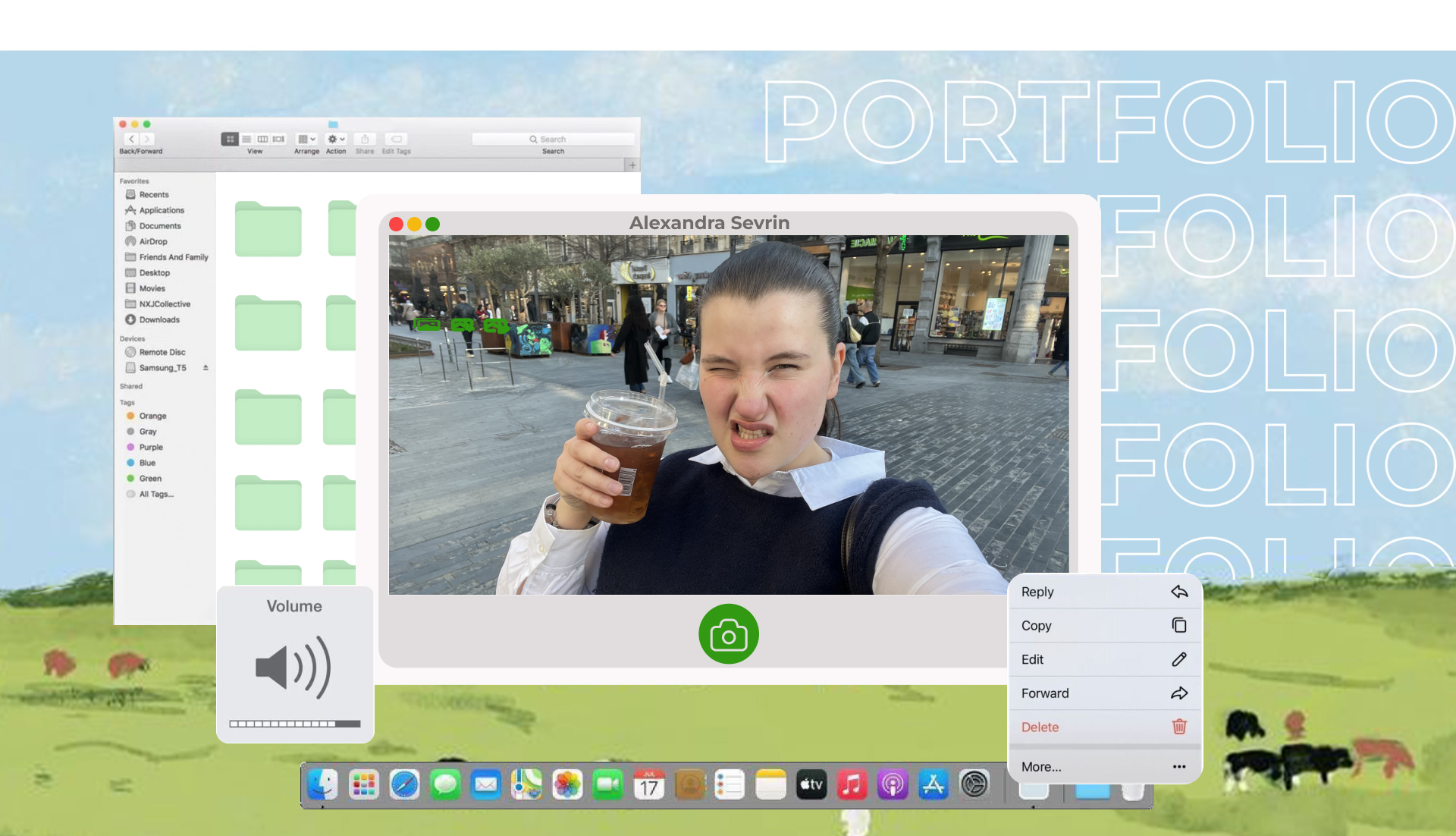Image resolution: width=1456 pixels, height=836 pixels.
Task: Click the Finder Search field
Action: click(x=553, y=139)
